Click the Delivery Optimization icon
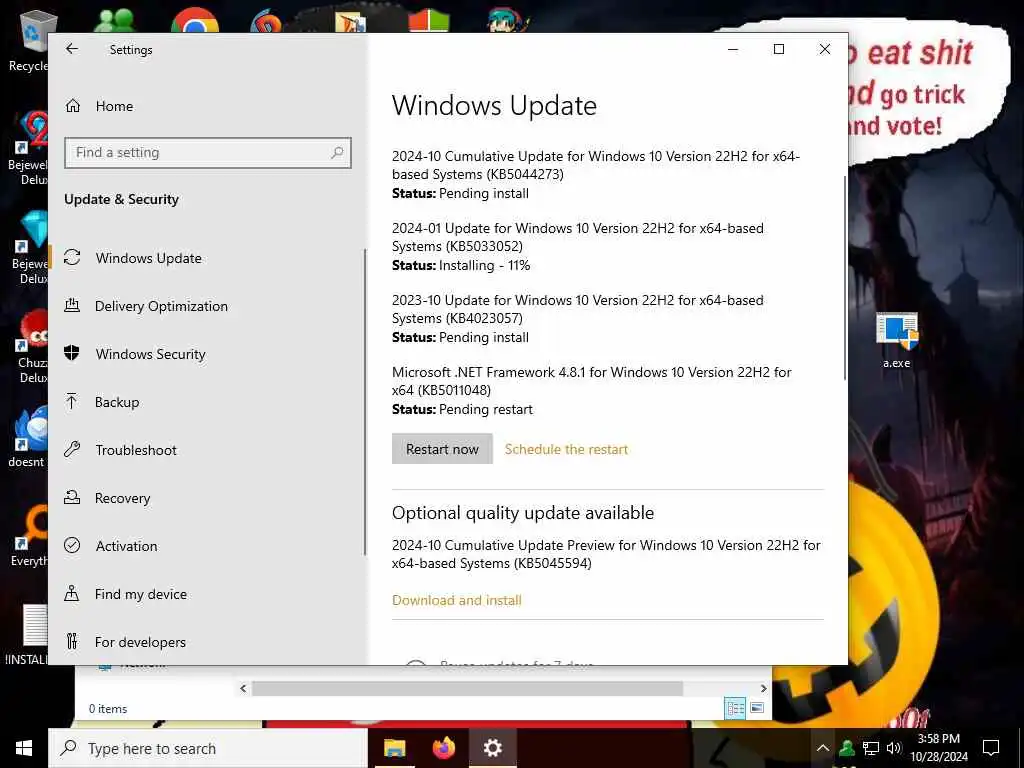This screenshot has width=1024, height=768. click(x=72, y=305)
